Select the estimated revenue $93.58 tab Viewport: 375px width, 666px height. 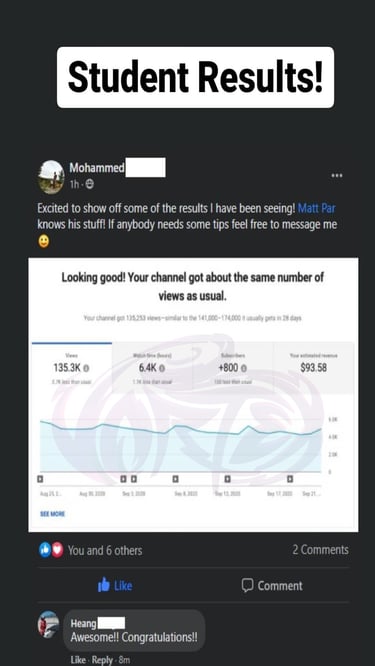point(313,368)
